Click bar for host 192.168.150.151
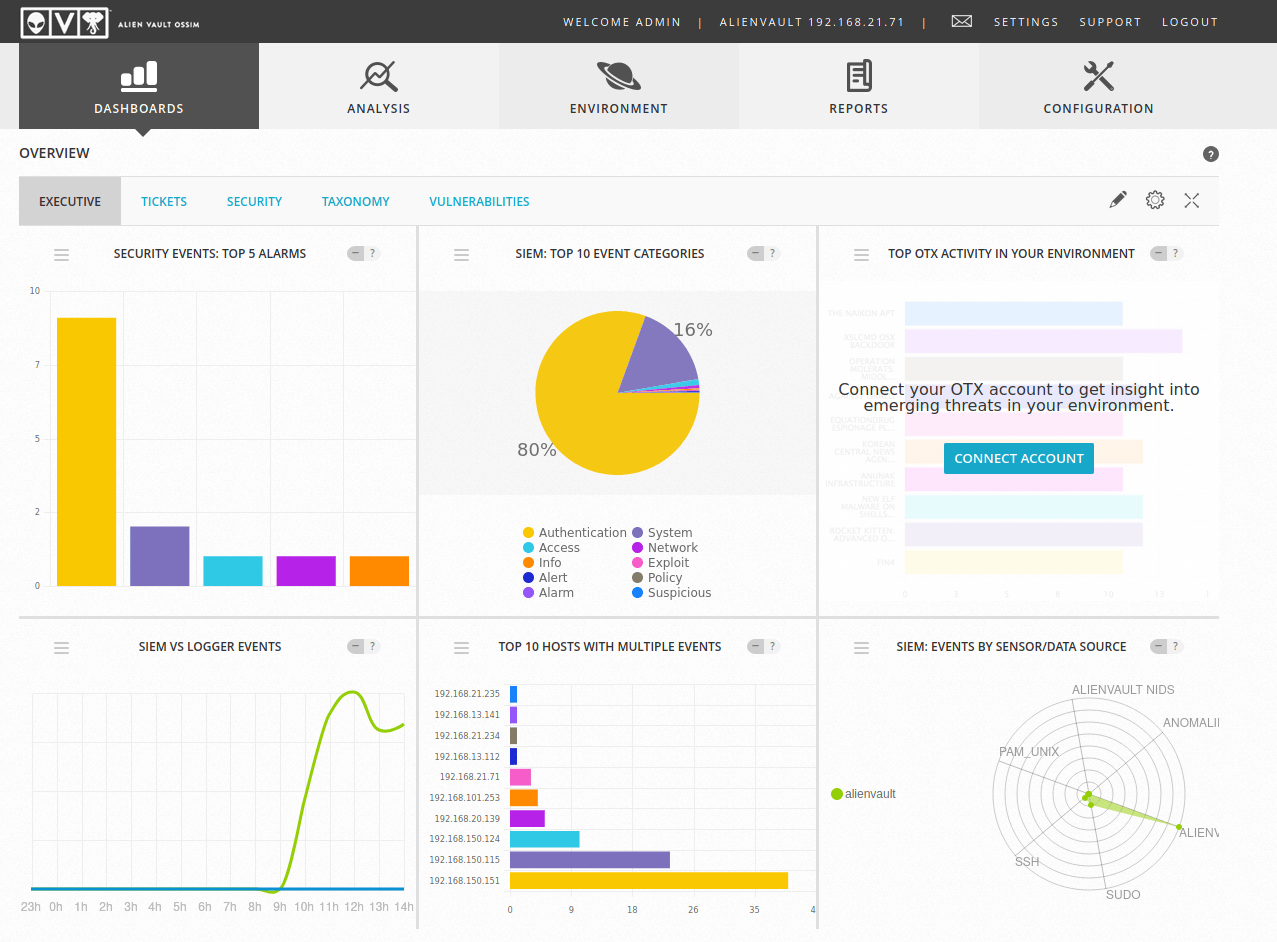 coord(649,880)
